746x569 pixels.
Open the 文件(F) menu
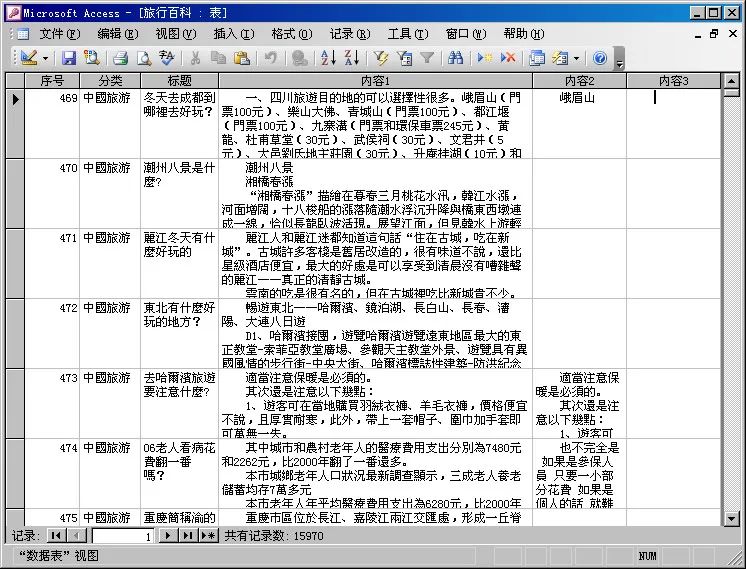point(59,34)
